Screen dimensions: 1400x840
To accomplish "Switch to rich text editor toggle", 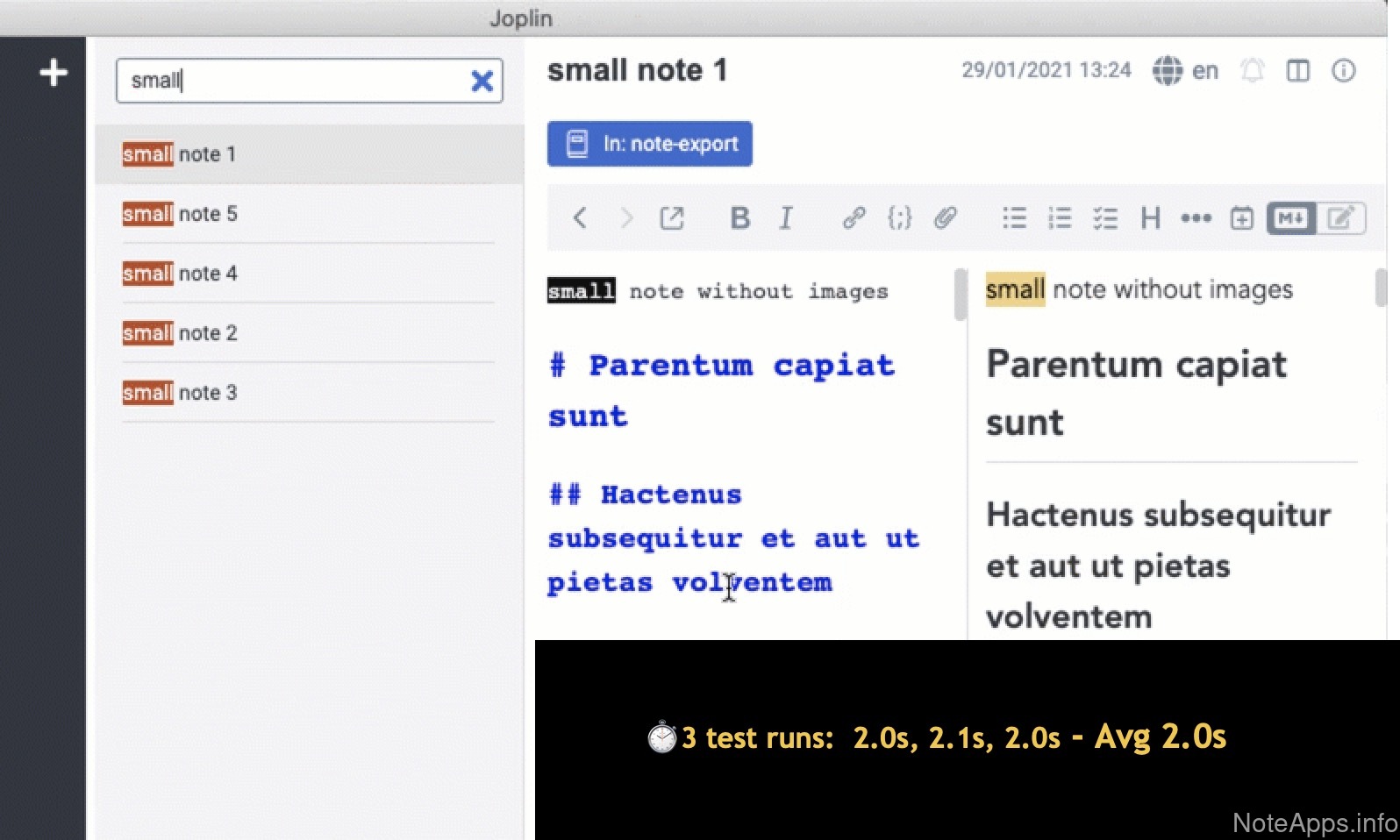I will tap(1340, 218).
